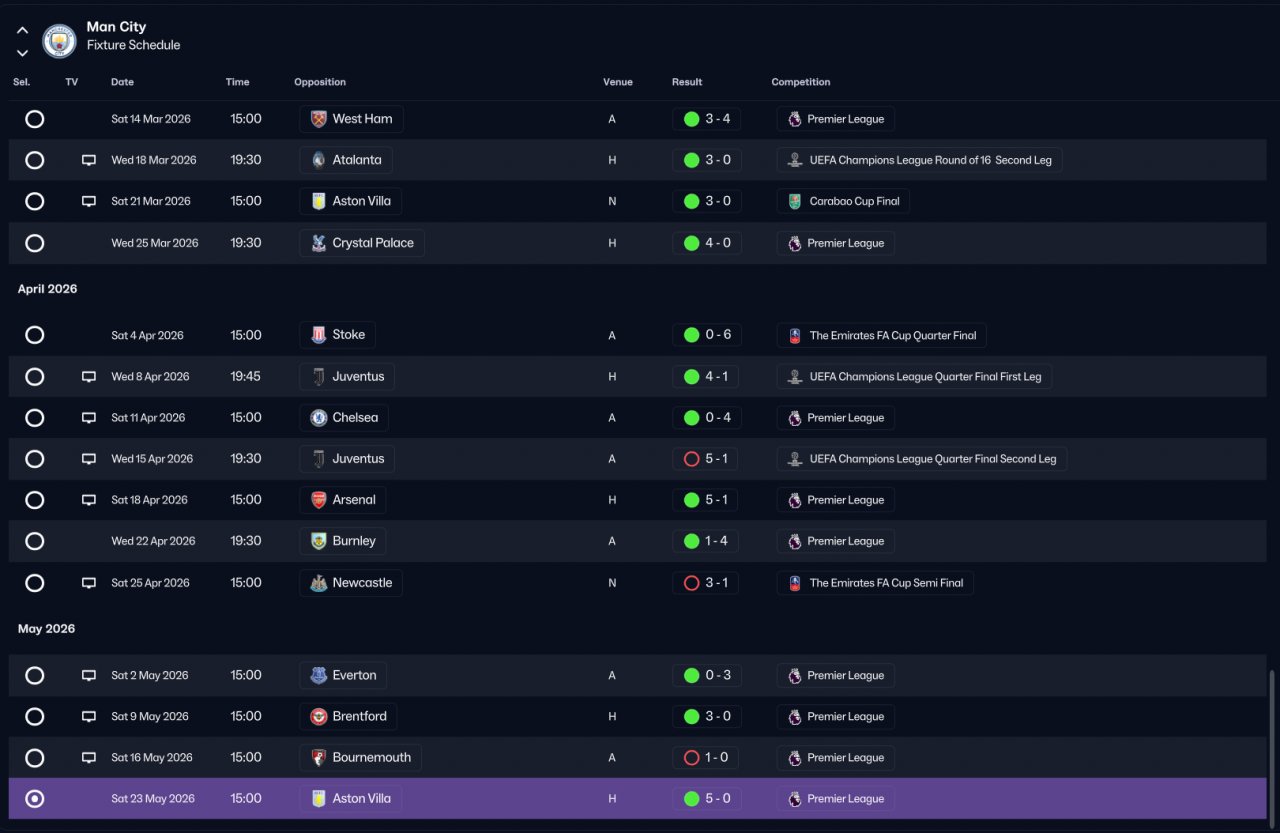Select radio button for West Ham fixture
Viewport: 1280px width, 833px height.
coord(35,119)
